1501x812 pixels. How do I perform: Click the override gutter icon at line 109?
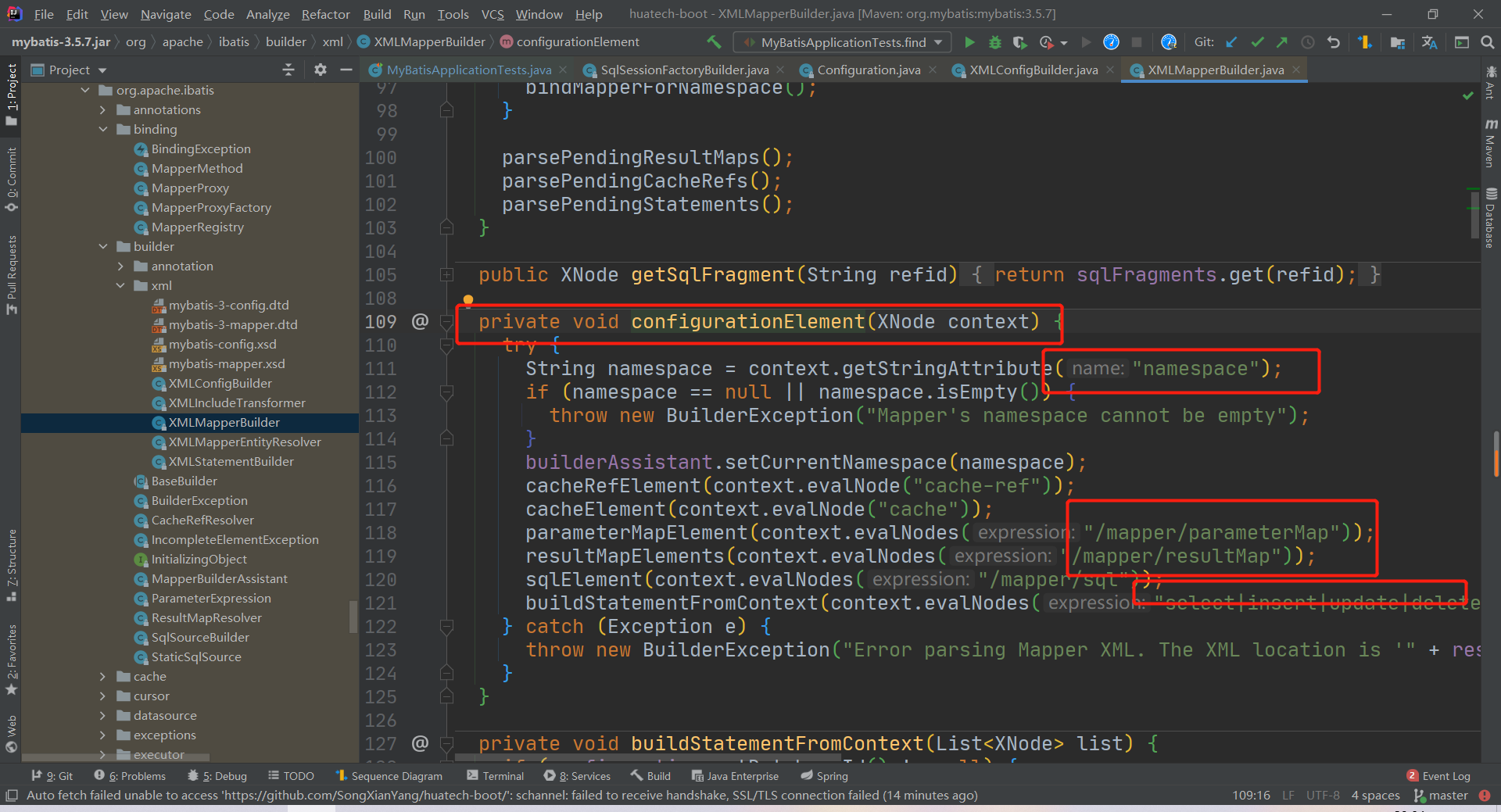[x=420, y=321]
